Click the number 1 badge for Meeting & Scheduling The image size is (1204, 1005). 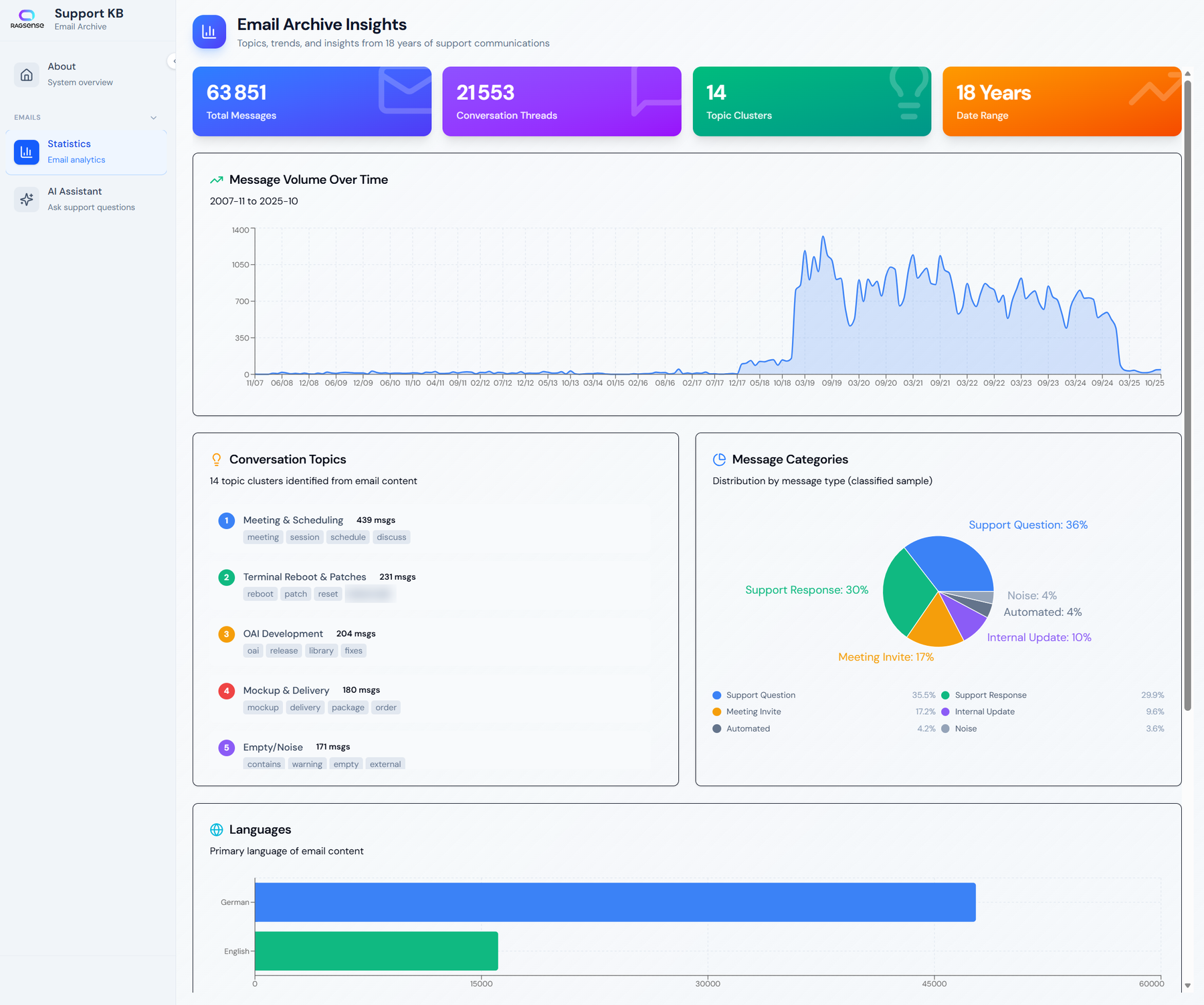(x=227, y=520)
